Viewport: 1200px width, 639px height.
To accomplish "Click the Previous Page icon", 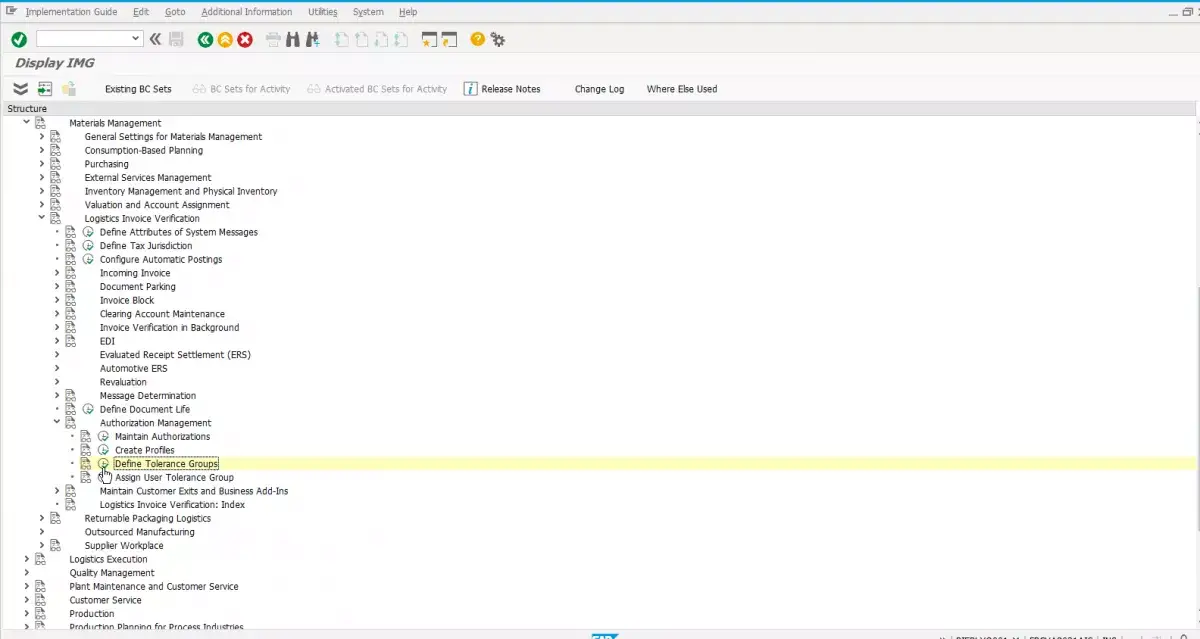I will [363, 39].
